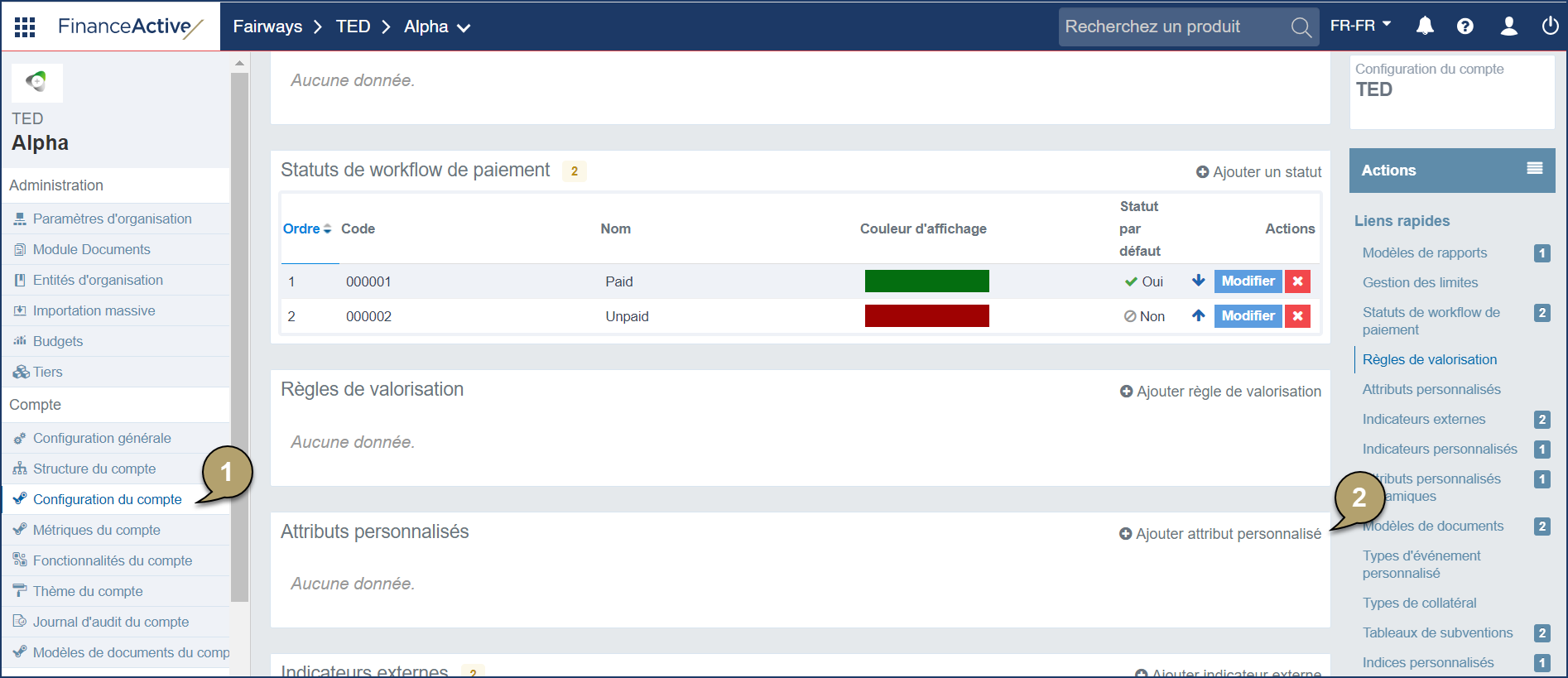
Task: Go to Indices personnalisés quick link
Action: pyautogui.click(x=1428, y=662)
